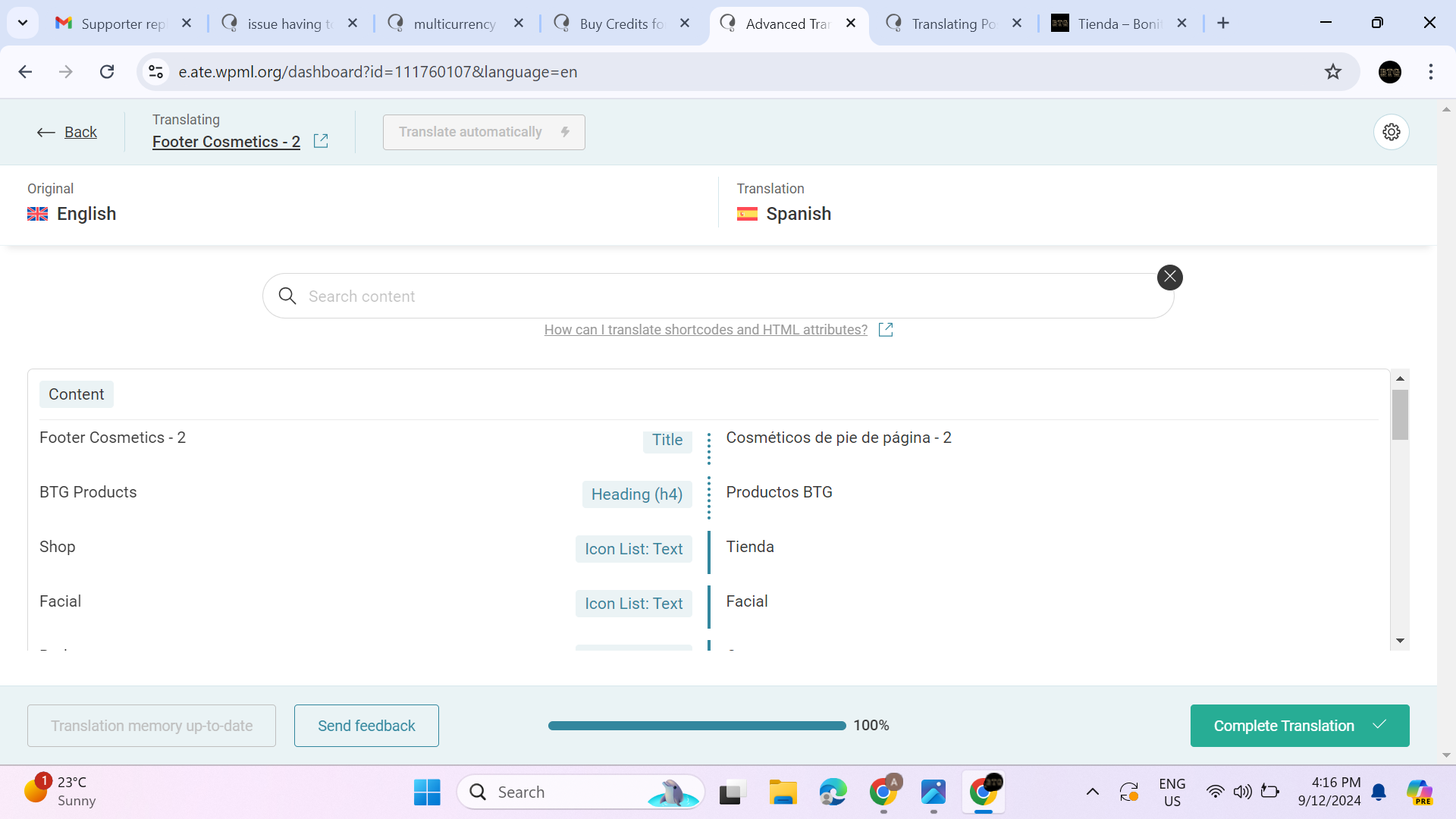This screenshot has width=1456, height=819.
Task: Click the translation progress bar
Action: pos(696,726)
